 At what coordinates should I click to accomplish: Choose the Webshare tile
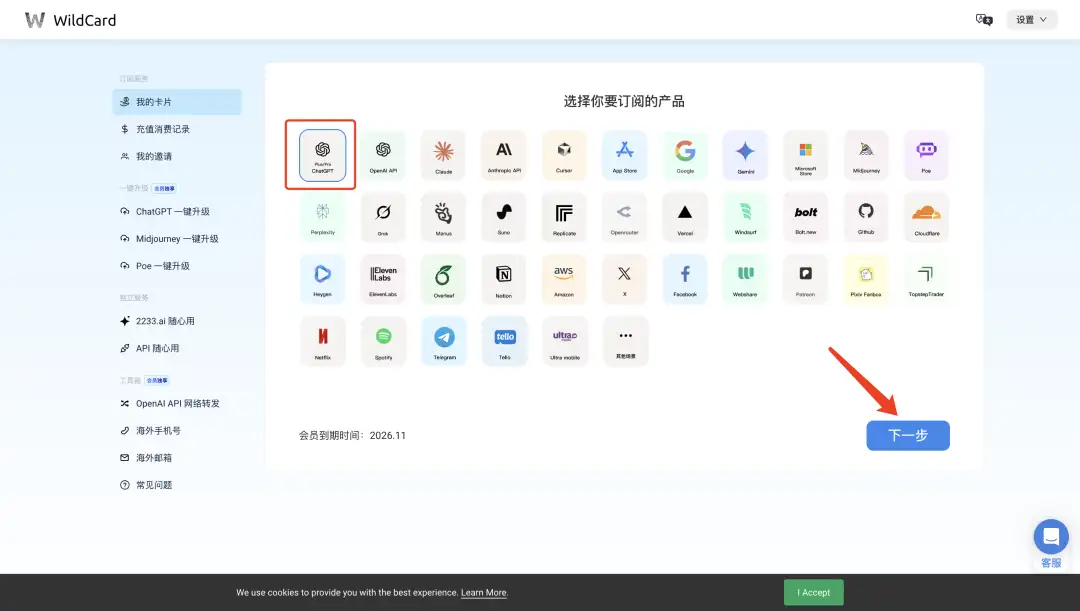(745, 279)
